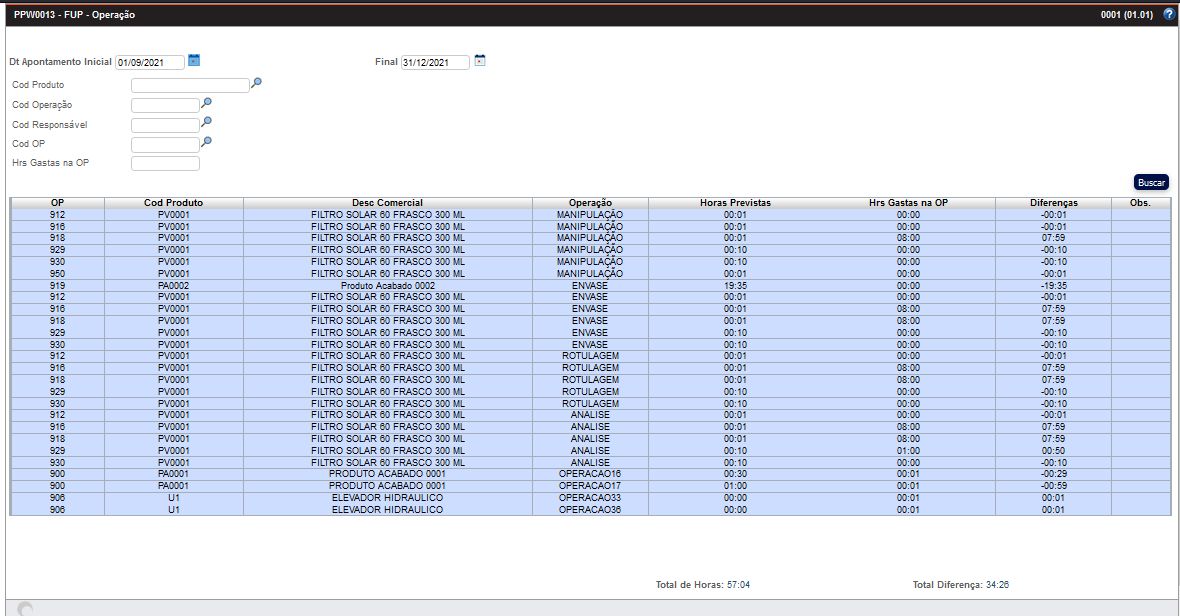
Task: Open calendar picker for Final date
Action: [479, 60]
